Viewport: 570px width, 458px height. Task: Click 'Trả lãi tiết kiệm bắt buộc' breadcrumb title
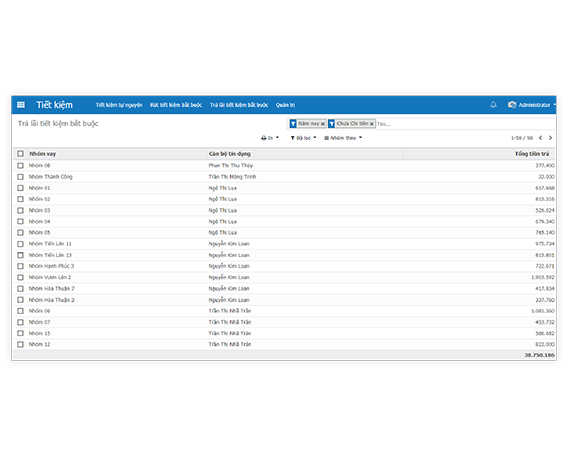click(58, 124)
